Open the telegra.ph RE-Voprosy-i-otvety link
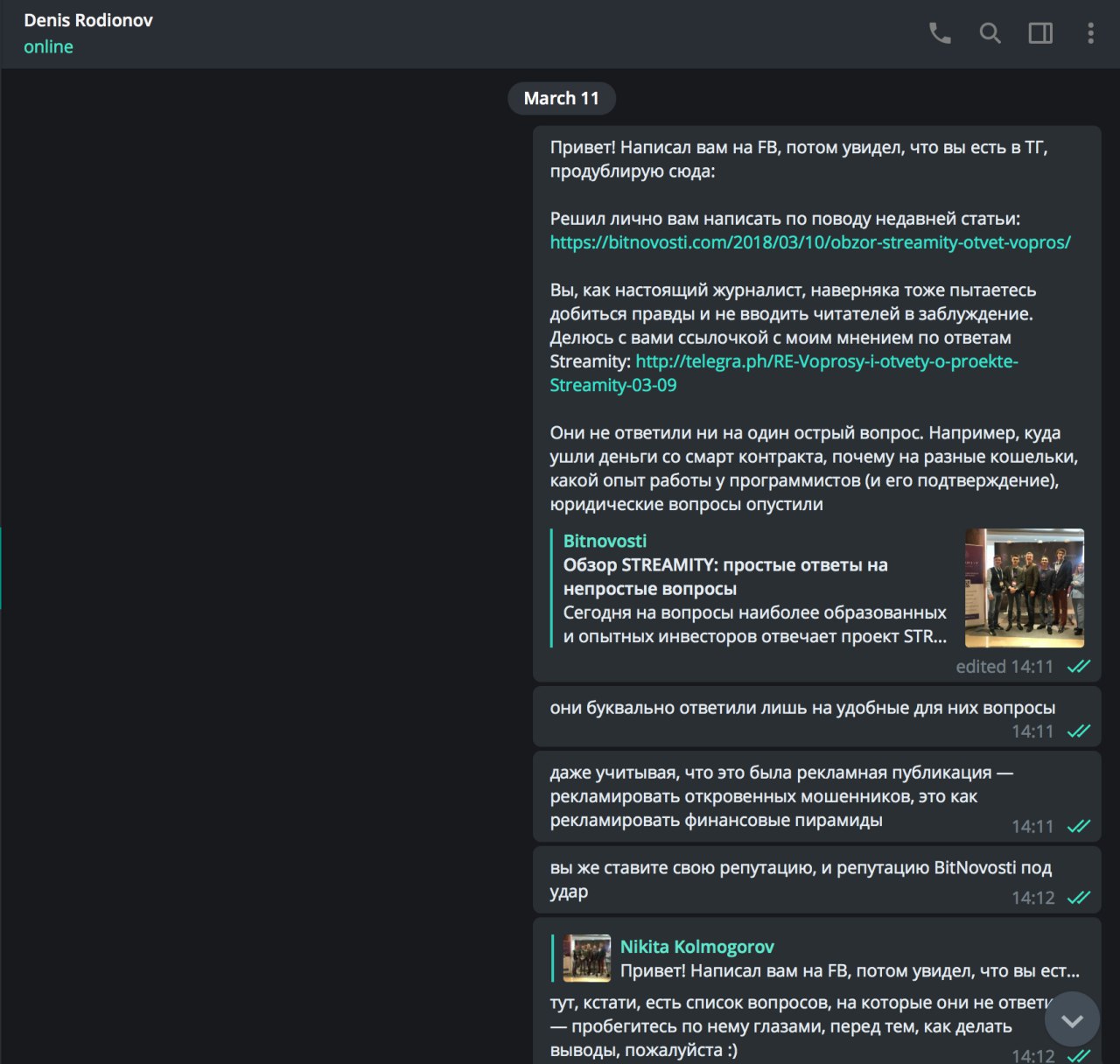1120x1064 pixels. (x=784, y=373)
